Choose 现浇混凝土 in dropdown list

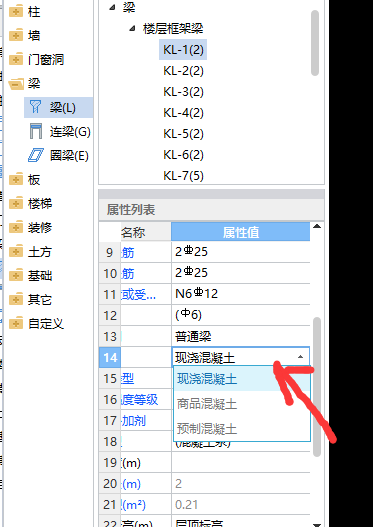pyautogui.click(x=242, y=379)
